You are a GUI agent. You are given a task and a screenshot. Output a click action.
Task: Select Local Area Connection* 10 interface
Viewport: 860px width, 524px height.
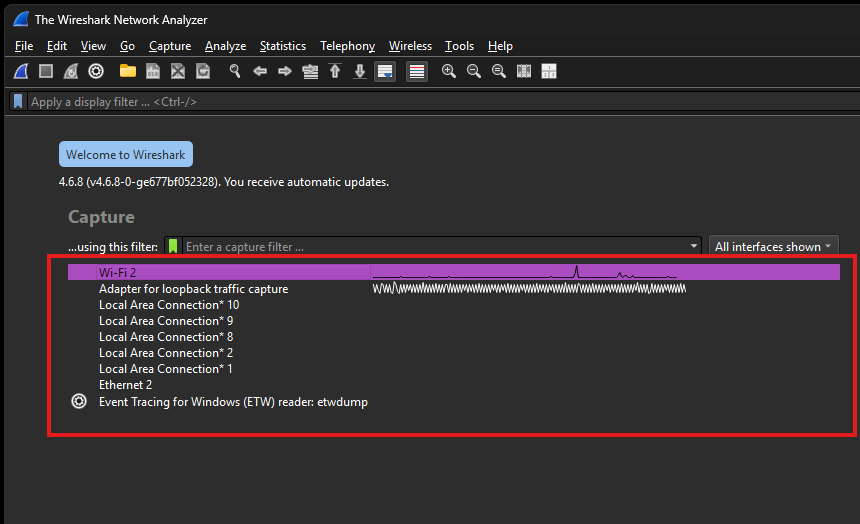point(454,305)
